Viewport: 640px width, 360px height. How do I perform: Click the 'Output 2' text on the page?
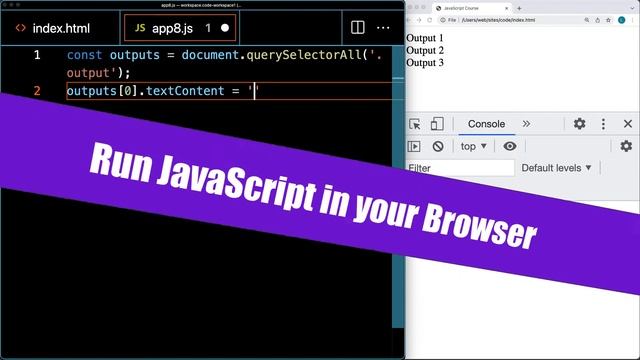424,50
